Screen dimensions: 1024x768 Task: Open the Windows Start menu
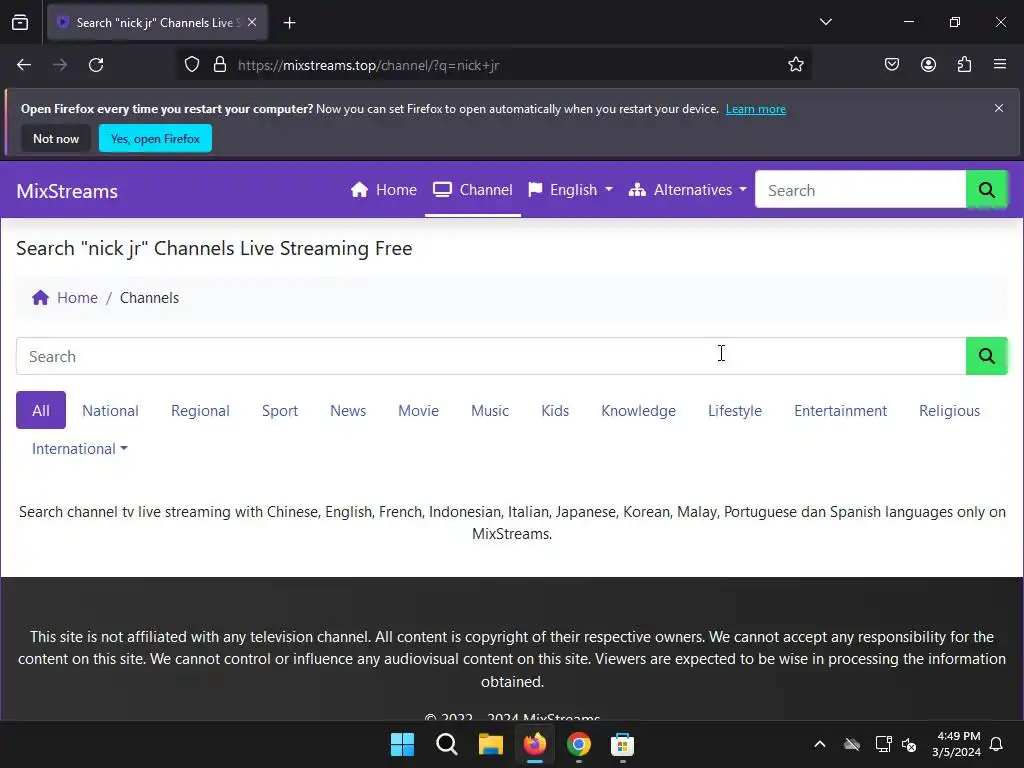tap(402, 744)
